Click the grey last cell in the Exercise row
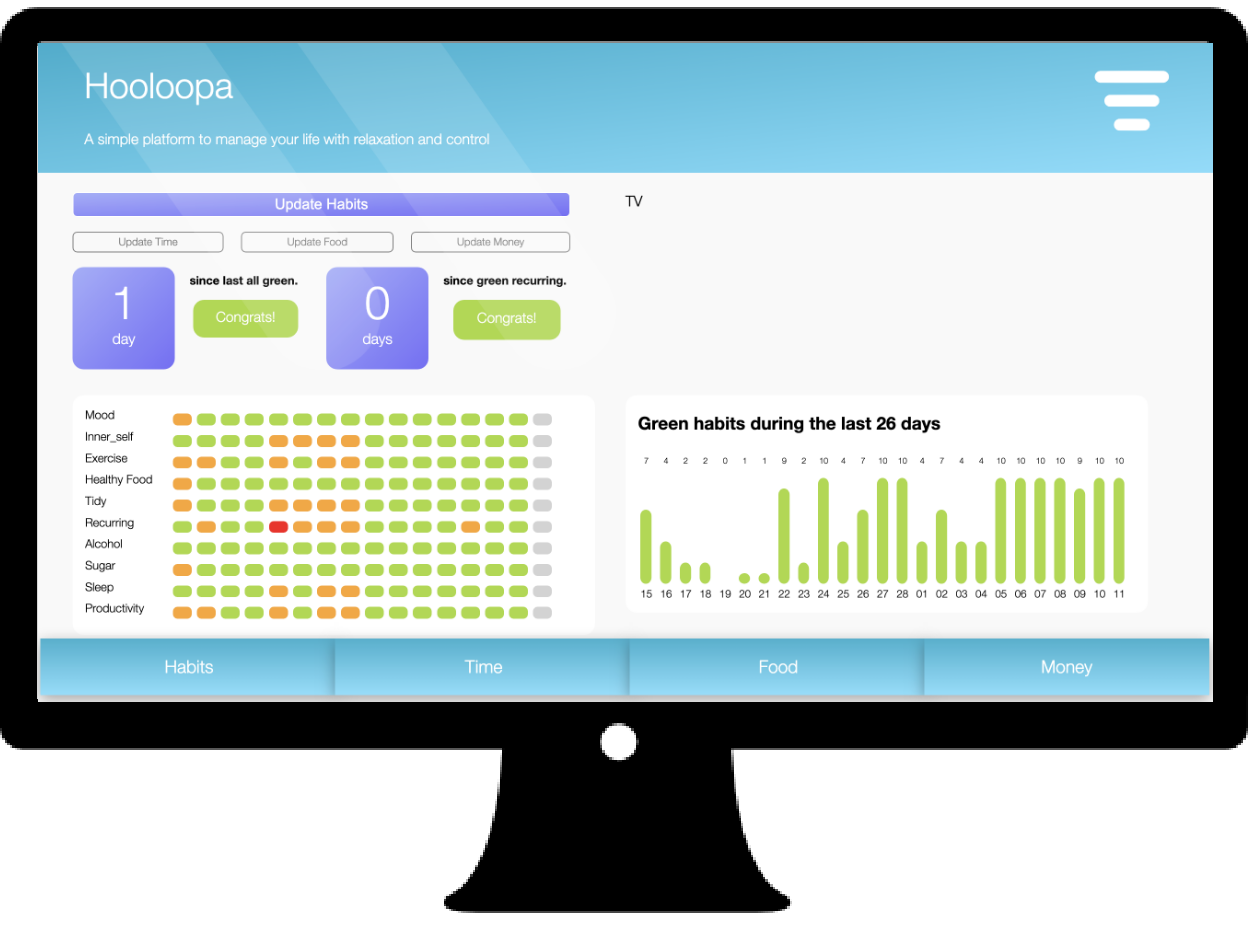Screen dimensions: 1248x925 (x=542, y=462)
